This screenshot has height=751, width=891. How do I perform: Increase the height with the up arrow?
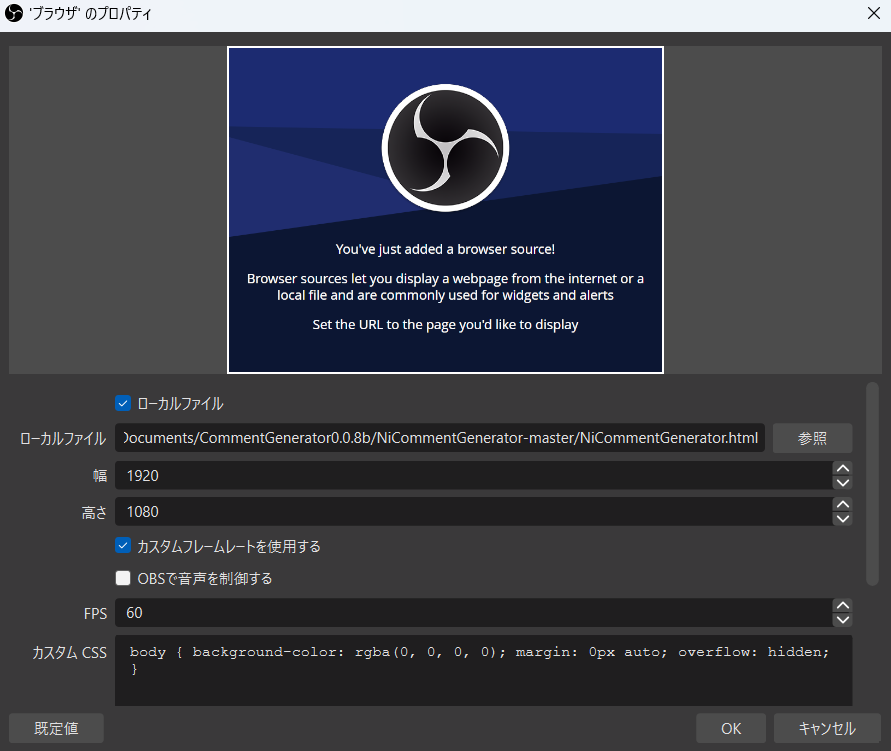point(843,504)
